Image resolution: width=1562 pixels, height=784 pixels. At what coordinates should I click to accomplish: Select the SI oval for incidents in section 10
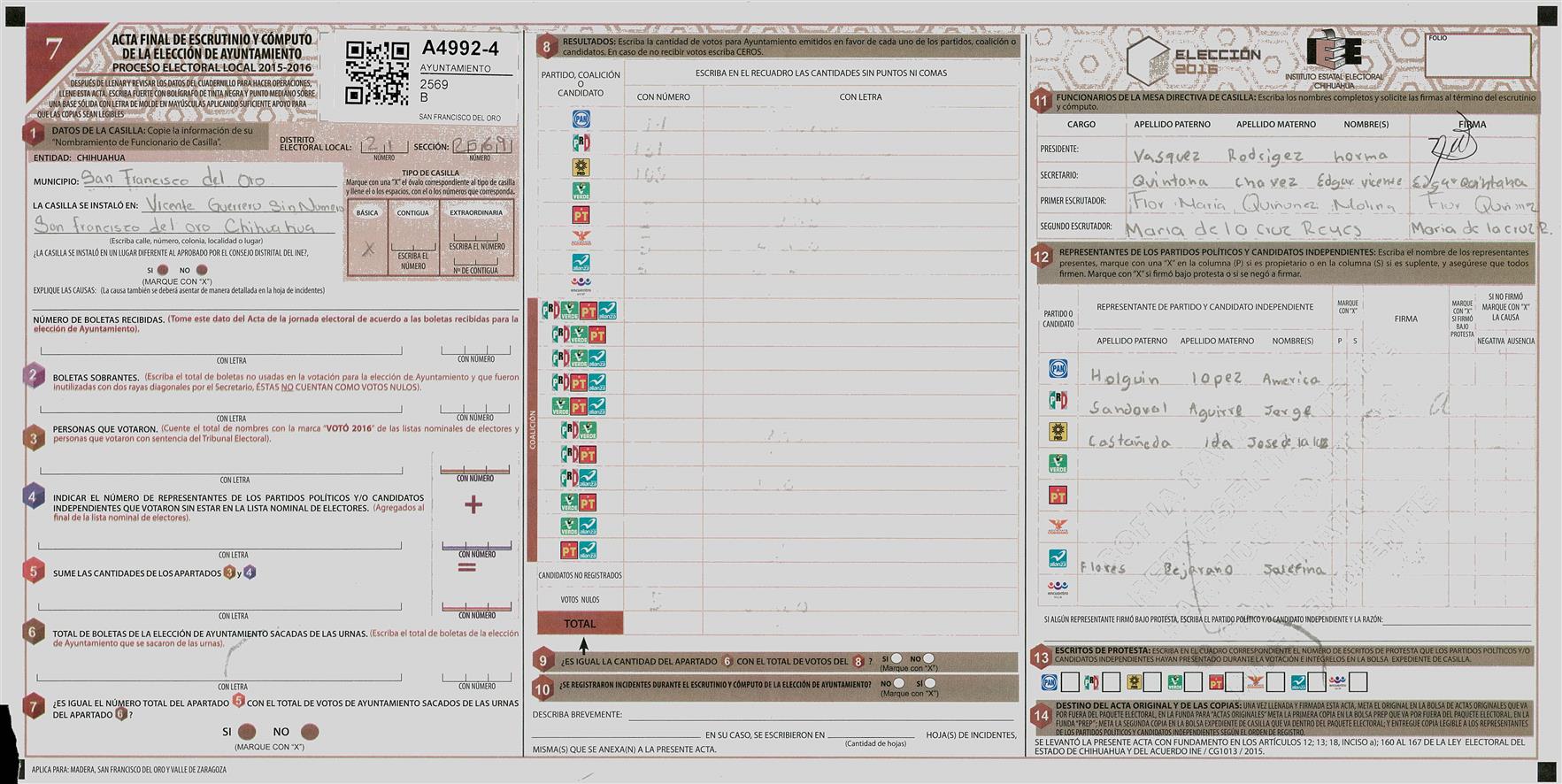tap(929, 683)
